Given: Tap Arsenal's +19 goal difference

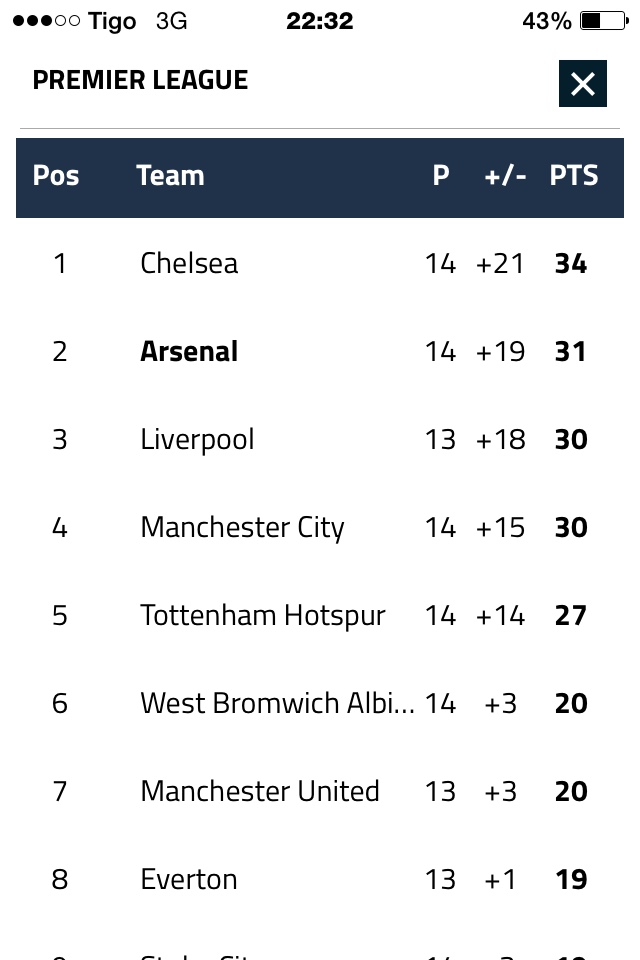Looking at the screenshot, I should (x=500, y=351).
